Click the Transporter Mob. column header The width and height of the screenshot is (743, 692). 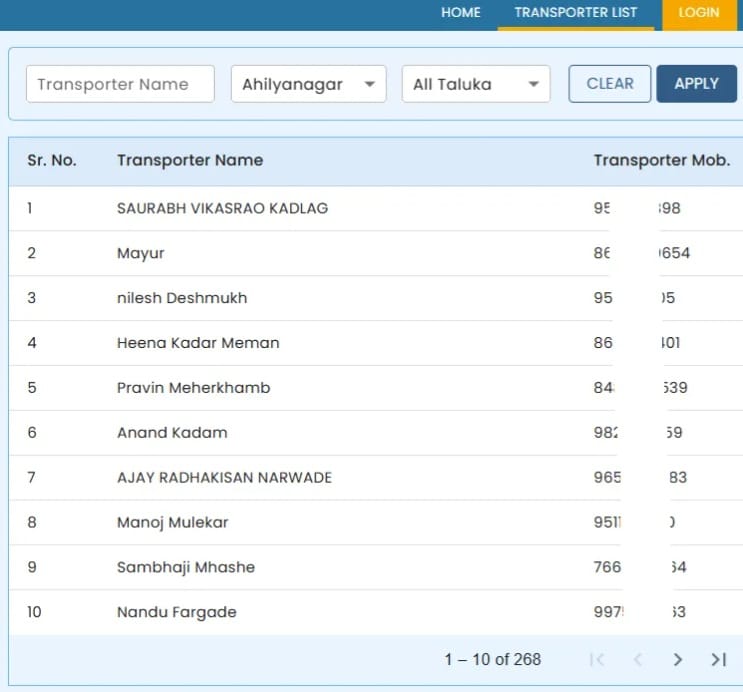tap(662, 160)
